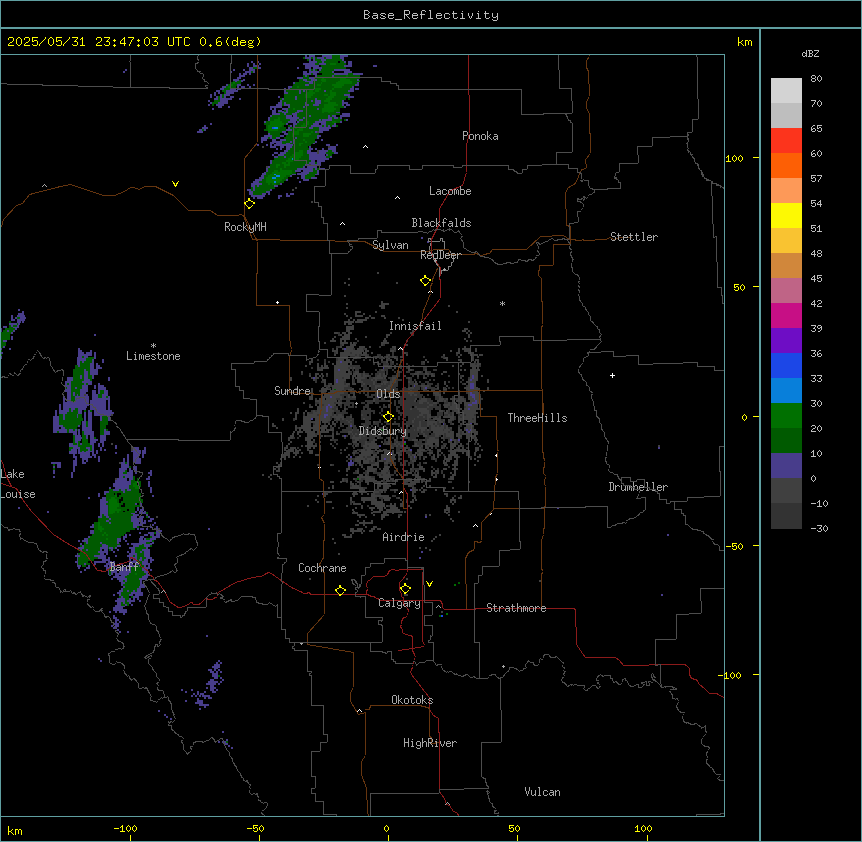Click the Sylvan label
862x842 pixels.
pos(390,245)
